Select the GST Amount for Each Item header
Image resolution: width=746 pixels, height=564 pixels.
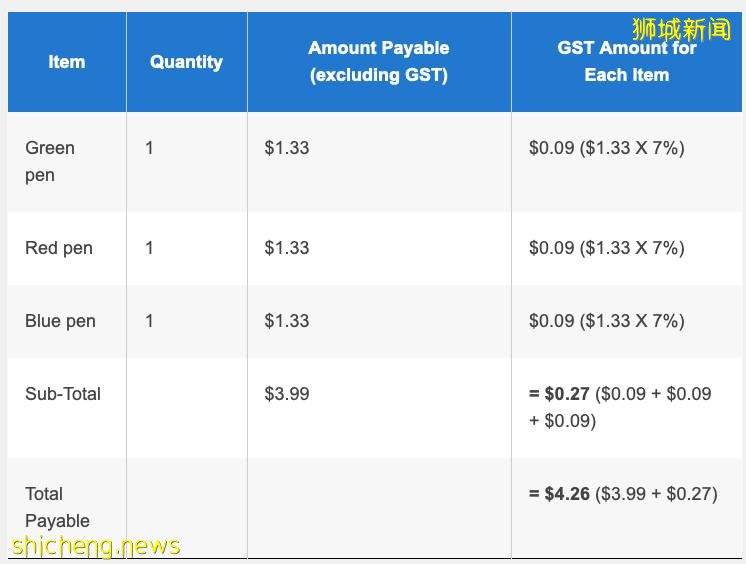tap(626, 62)
